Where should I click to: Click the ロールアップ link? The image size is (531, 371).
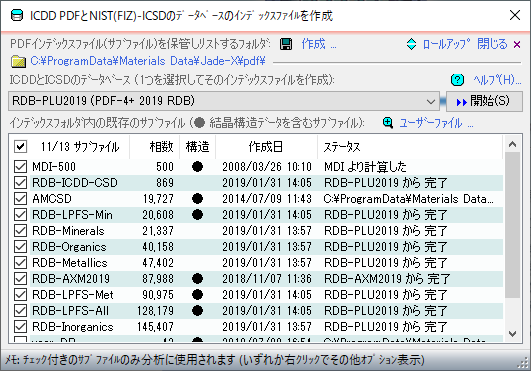446,44
